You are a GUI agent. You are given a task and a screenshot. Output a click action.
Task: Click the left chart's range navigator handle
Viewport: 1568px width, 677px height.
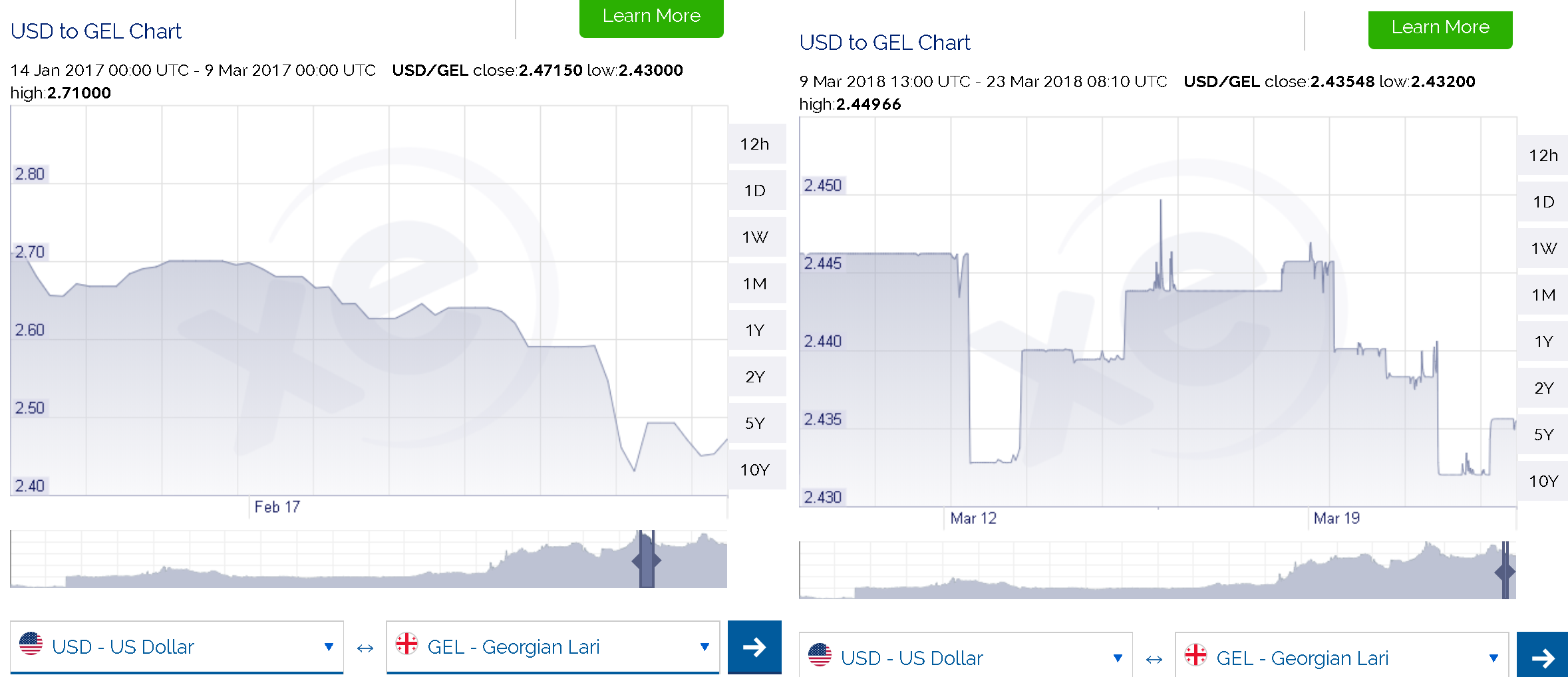pyautogui.click(x=647, y=560)
